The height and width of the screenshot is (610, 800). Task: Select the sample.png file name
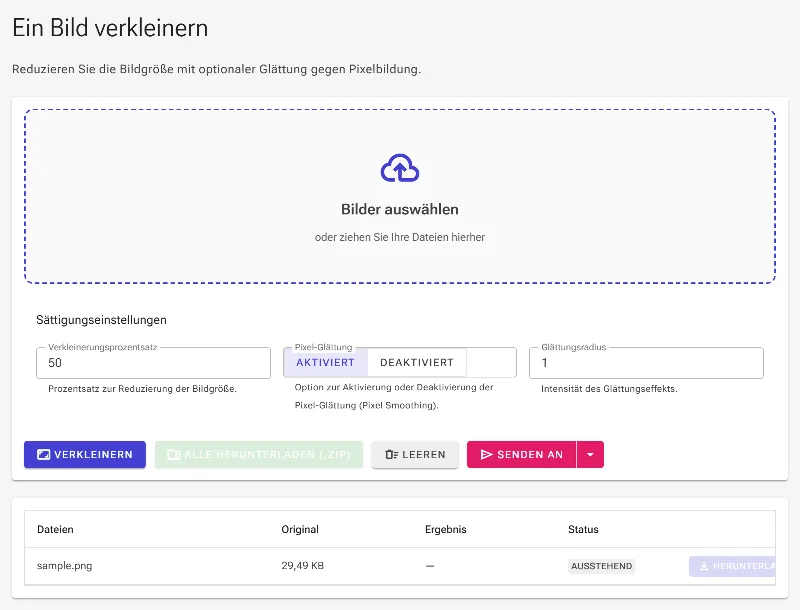65,566
